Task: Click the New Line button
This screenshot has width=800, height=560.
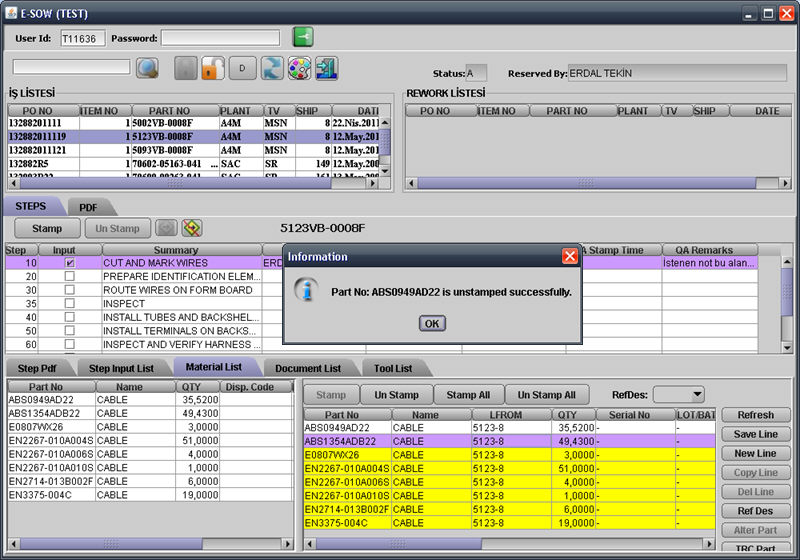Action: [x=756, y=453]
